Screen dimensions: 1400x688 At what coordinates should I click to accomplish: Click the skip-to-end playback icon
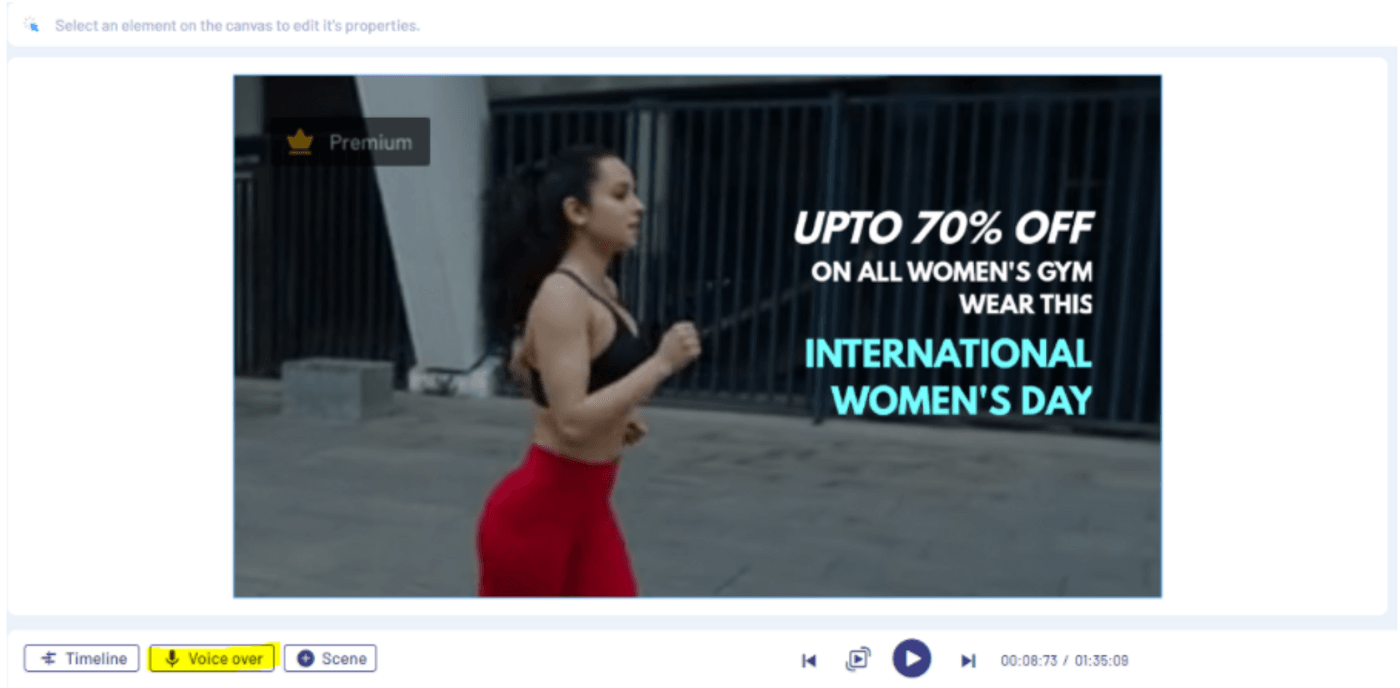967,660
